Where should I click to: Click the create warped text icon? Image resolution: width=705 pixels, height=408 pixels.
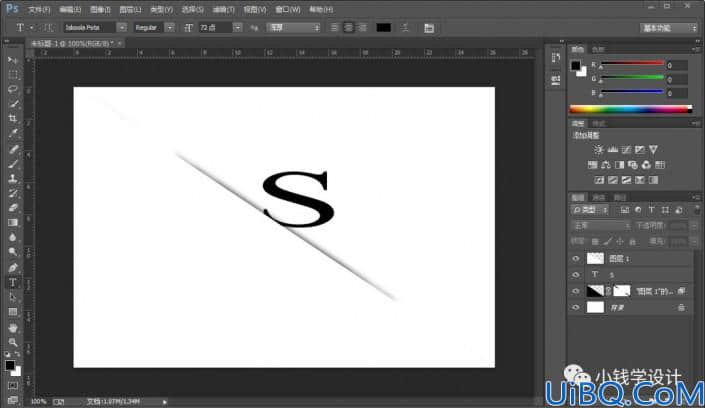[405, 28]
